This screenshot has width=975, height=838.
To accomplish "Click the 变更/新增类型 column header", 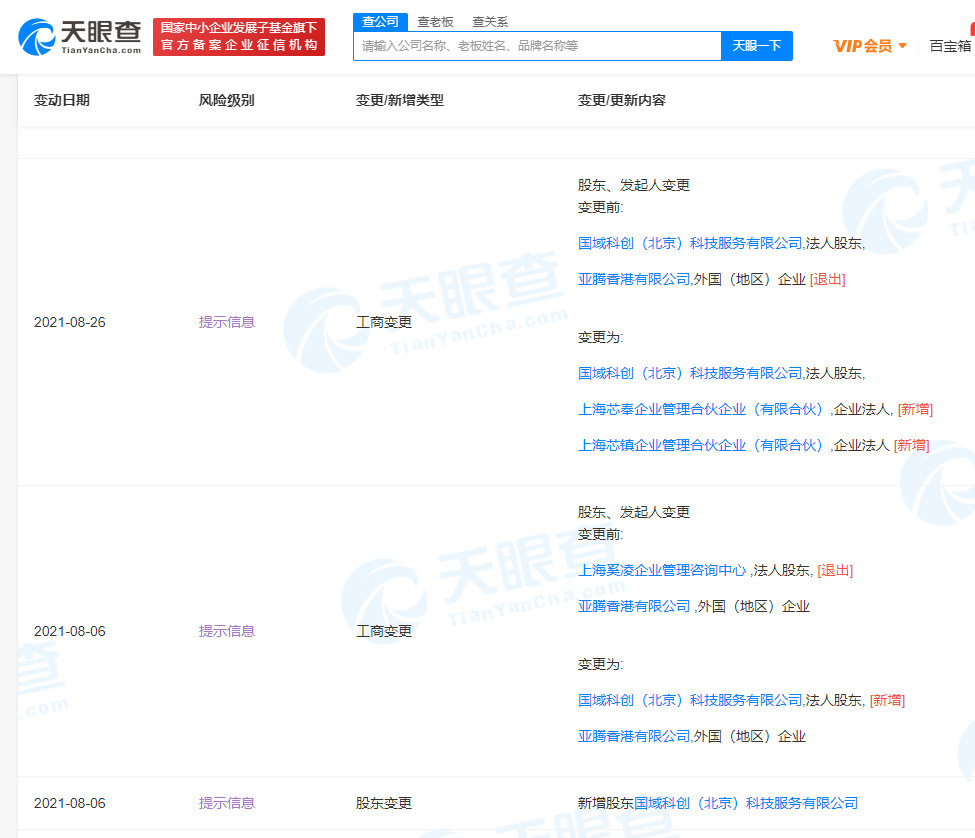I will point(399,100).
